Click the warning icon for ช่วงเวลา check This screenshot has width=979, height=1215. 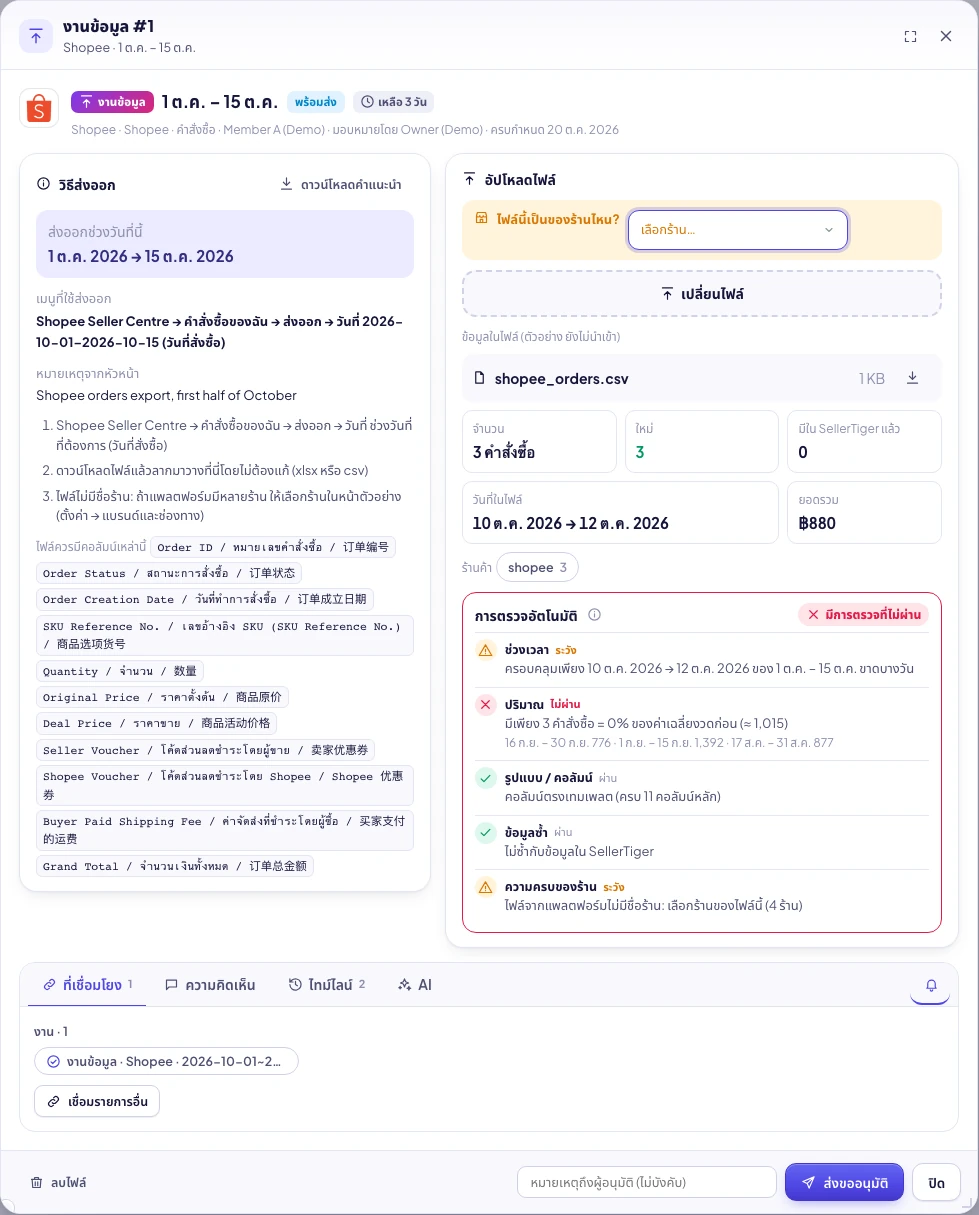coord(486,651)
